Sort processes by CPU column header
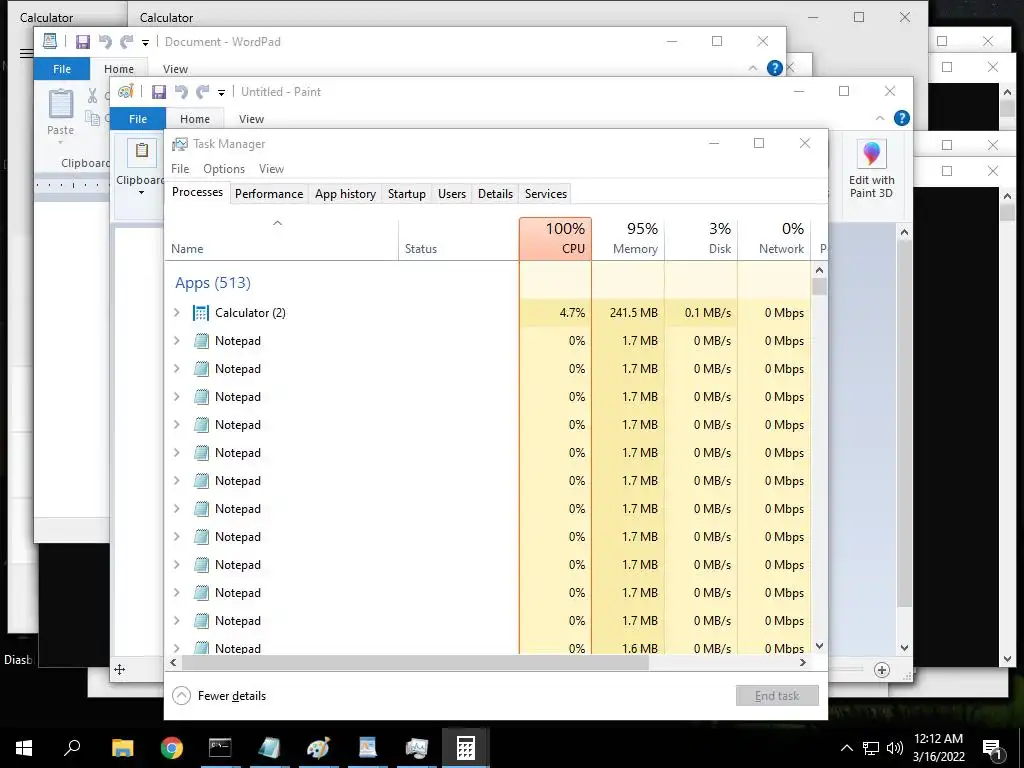1024x768 pixels. tap(556, 239)
